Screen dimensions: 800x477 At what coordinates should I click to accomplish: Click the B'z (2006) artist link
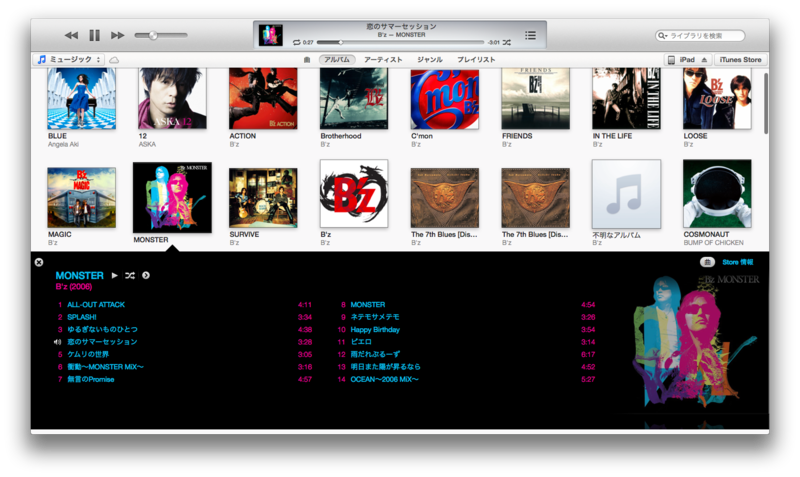[74, 287]
